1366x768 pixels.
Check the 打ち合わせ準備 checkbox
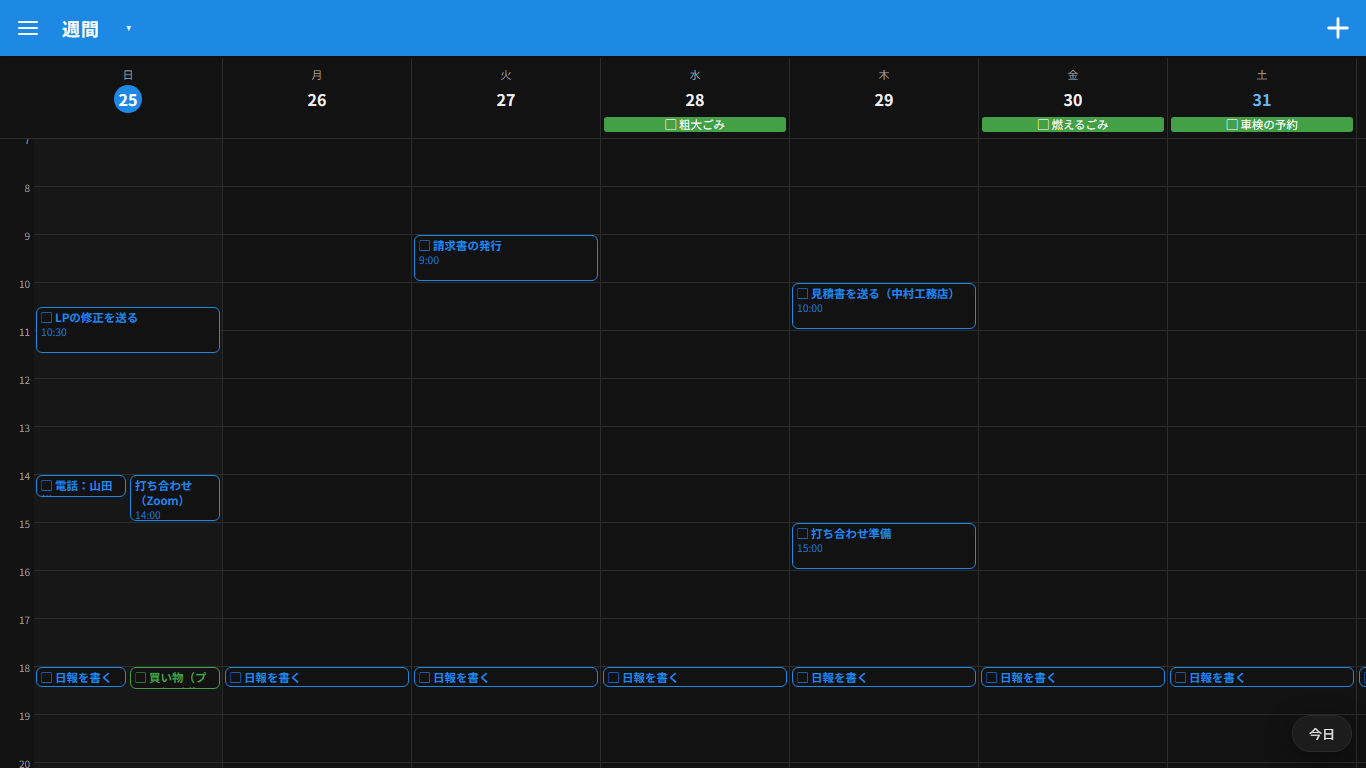[x=803, y=534]
